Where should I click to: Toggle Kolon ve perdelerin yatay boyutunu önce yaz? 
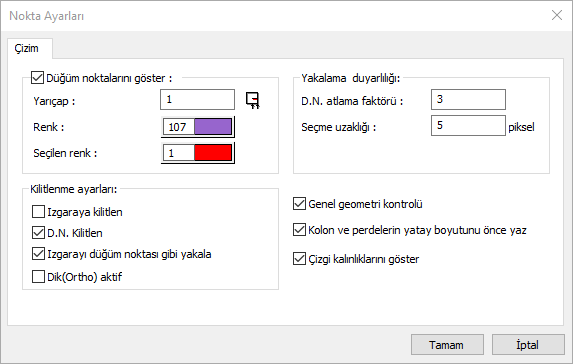(299, 230)
